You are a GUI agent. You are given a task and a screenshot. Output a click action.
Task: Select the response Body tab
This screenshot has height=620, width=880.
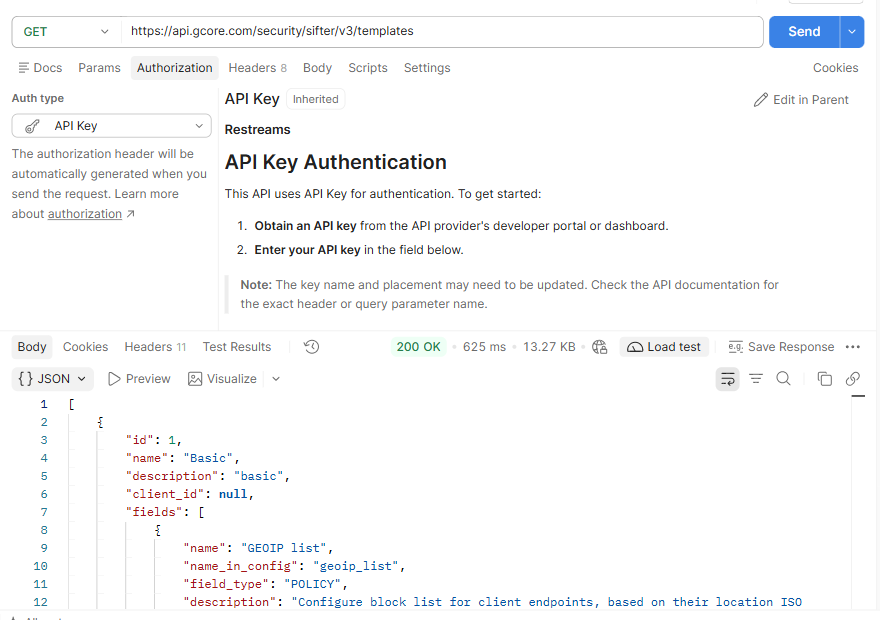pos(32,347)
